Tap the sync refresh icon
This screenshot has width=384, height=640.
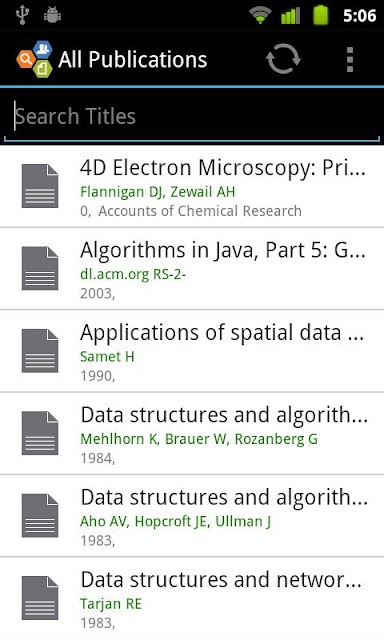(283, 59)
